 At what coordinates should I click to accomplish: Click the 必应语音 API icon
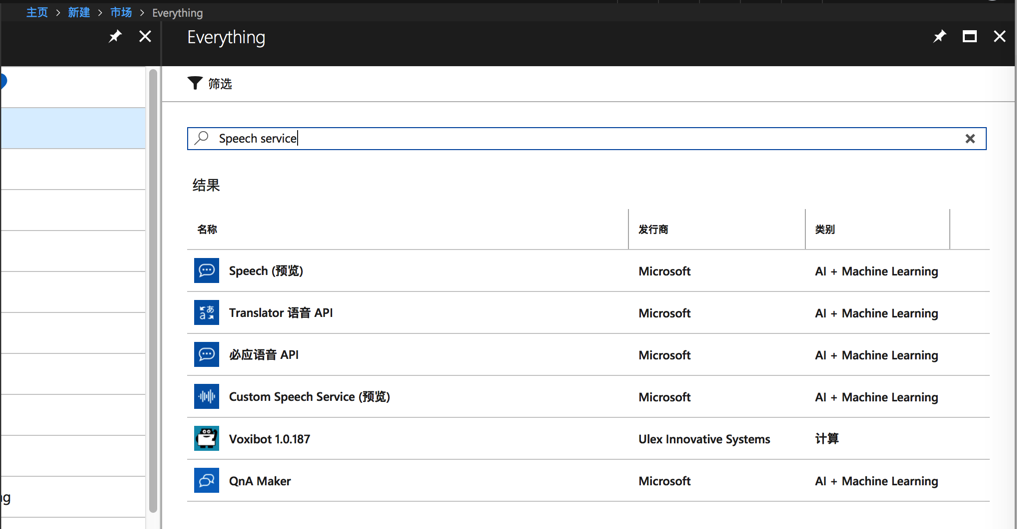point(207,355)
